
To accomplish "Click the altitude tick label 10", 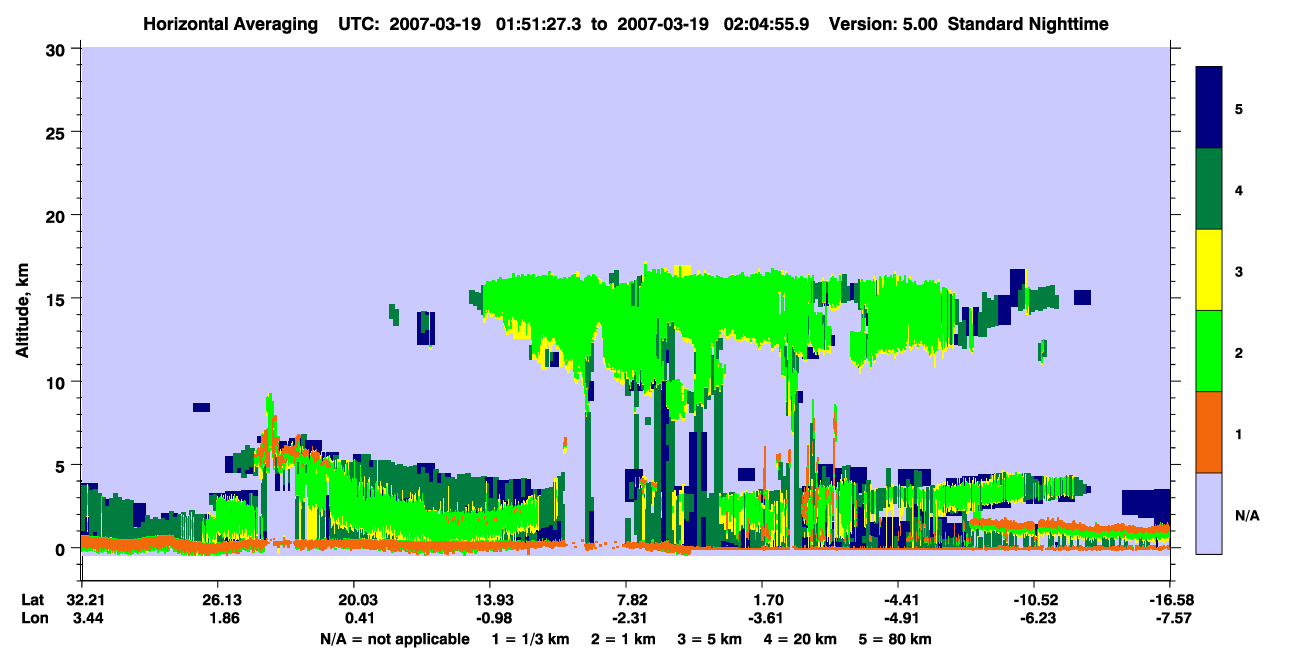I will pos(58,382).
